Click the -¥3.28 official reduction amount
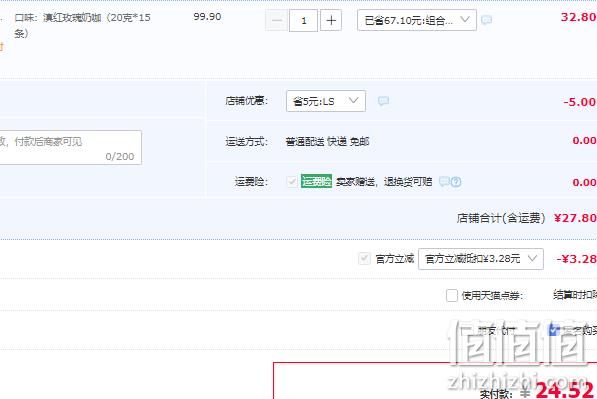Screen dimensions: 597x399 tap(576, 259)
